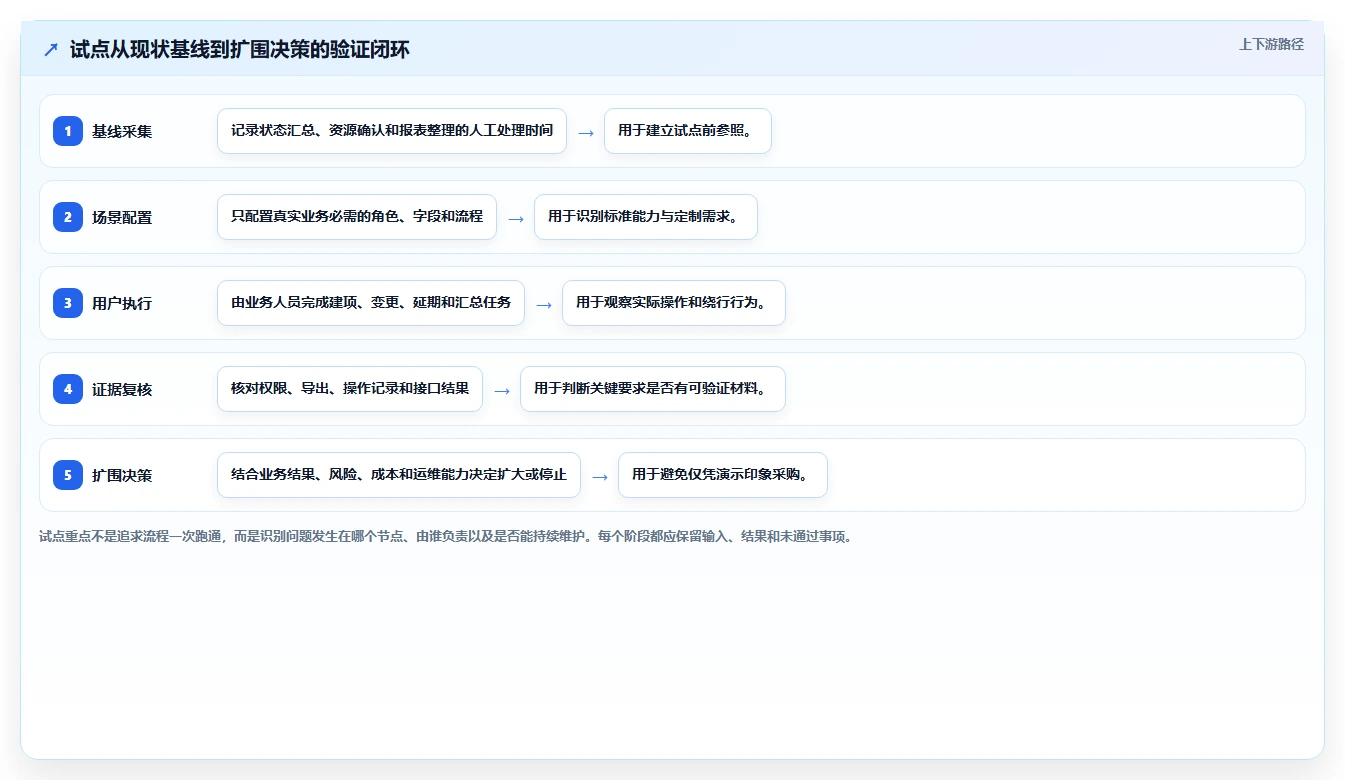Click step number 3 badge
1345x780 pixels.
click(x=68, y=303)
